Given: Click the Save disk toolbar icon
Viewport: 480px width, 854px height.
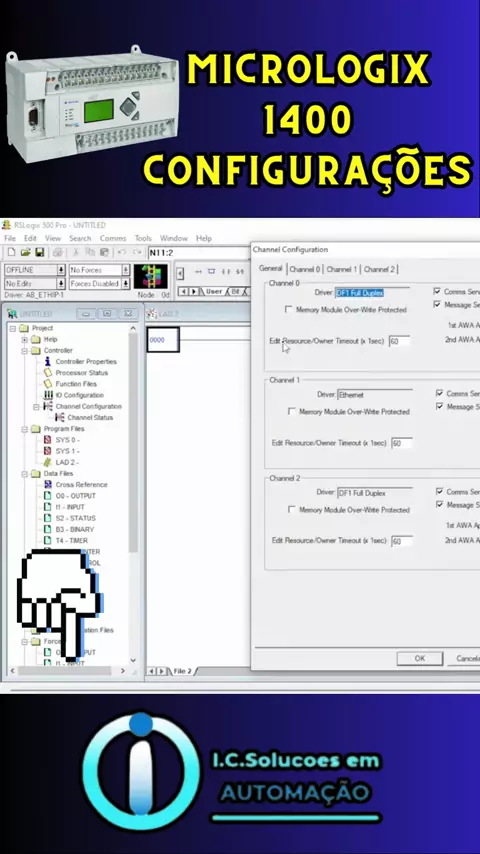Looking at the screenshot, I should pos(39,252).
